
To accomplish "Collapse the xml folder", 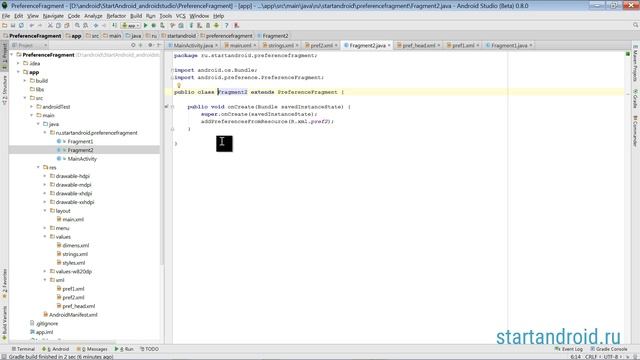I will [x=45, y=280].
